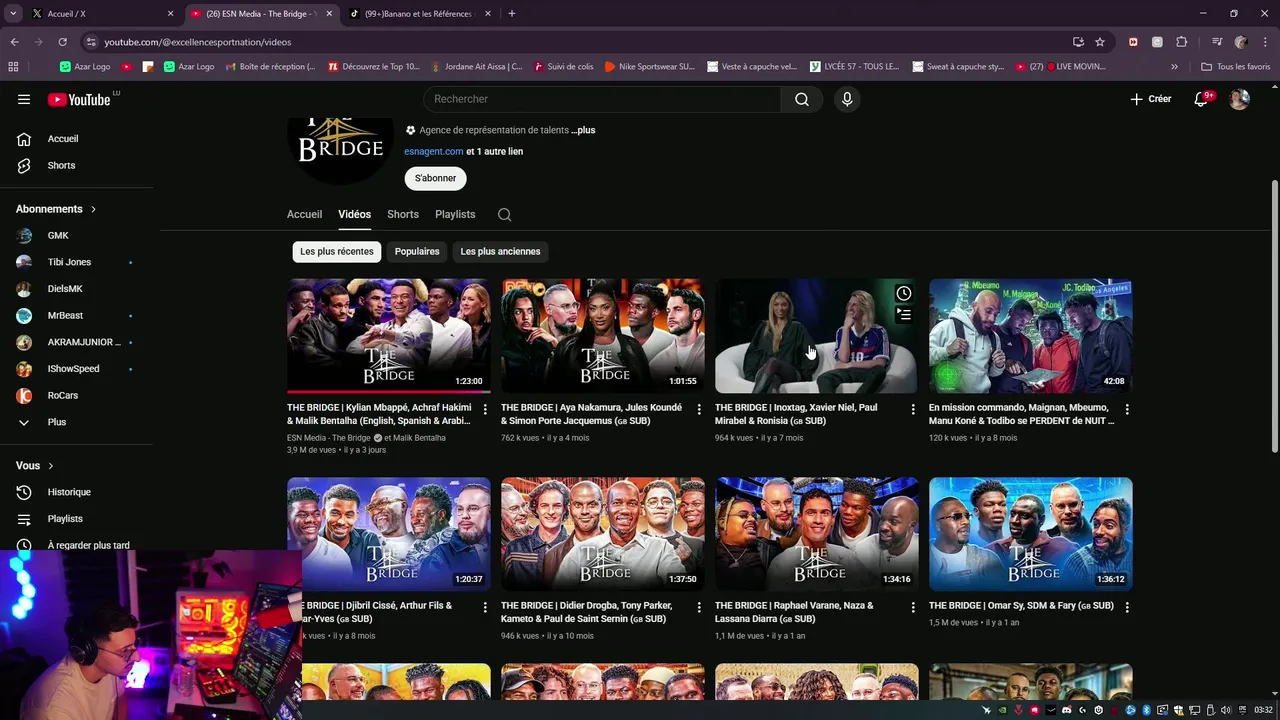Screen dimensions: 1280x720
Task: Click the taskbar clock showing 03:32
Action: coord(1263,710)
